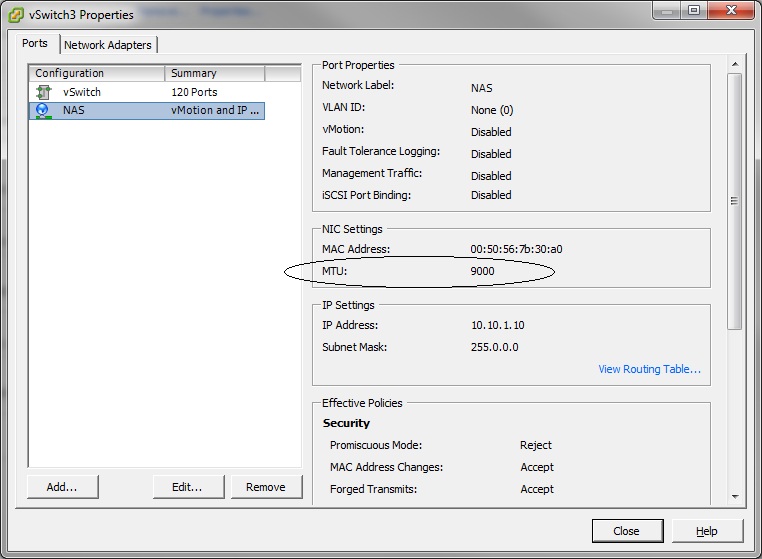Viewport: 762px width, 559px height.
Task: Select the NAS port group row
Action: pos(147,111)
